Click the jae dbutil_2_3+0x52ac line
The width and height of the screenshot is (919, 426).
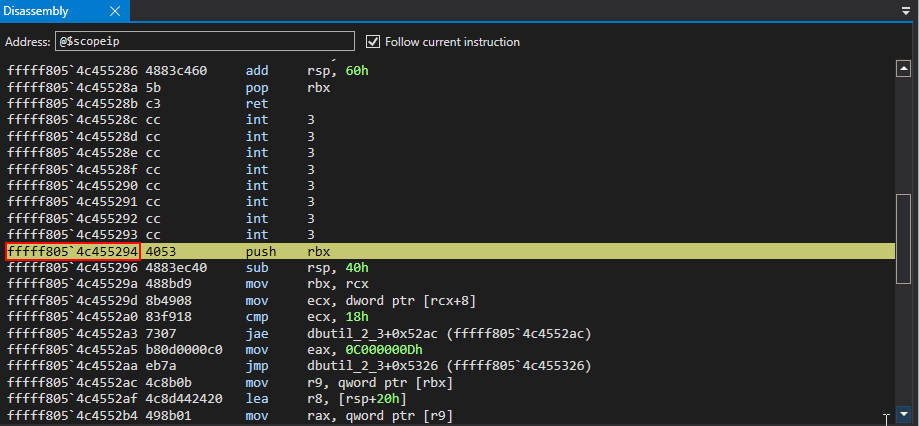(x=400, y=333)
